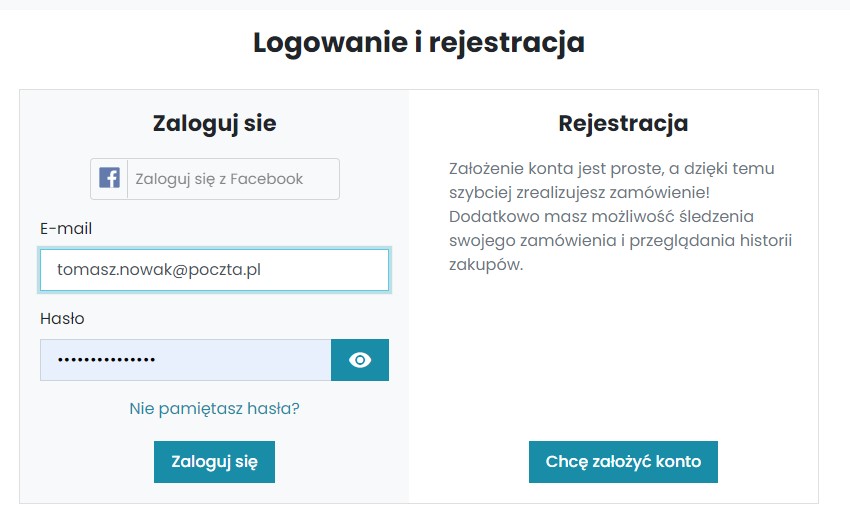Click the 'Zaloguj sie' section heading
This screenshot has height=530, width=850.
point(215,124)
